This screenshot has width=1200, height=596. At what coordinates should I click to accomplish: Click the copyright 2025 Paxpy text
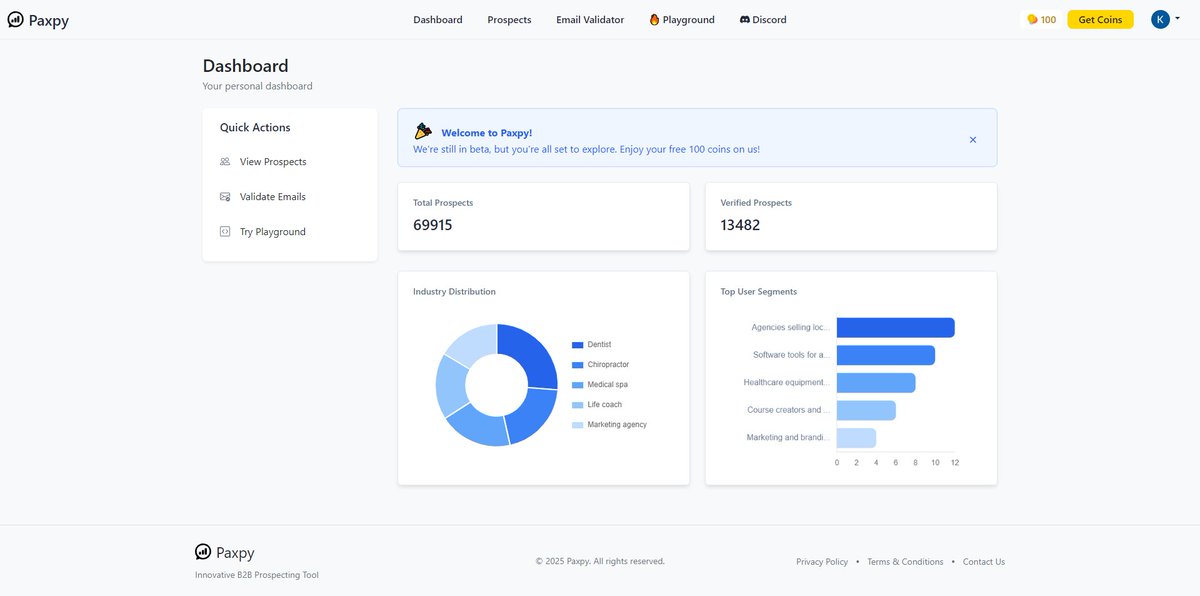point(600,561)
